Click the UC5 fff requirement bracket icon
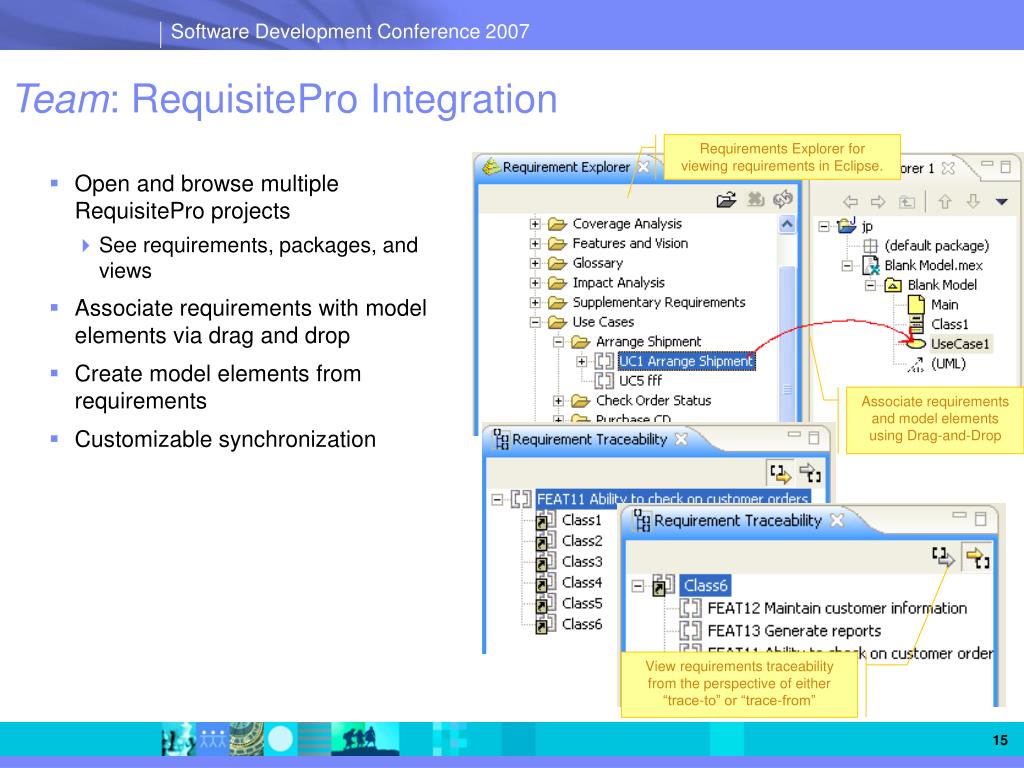The height and width of the screenshot is (768, 1024). (x=604, y=381)
